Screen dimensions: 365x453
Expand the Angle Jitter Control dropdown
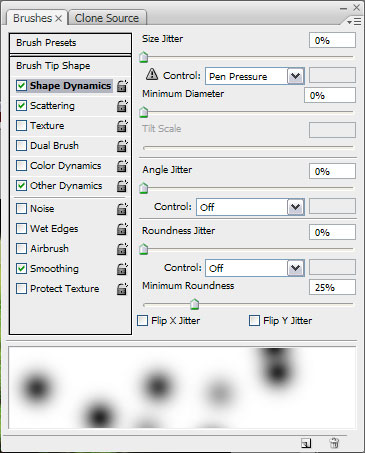click(x=295, y=207)
